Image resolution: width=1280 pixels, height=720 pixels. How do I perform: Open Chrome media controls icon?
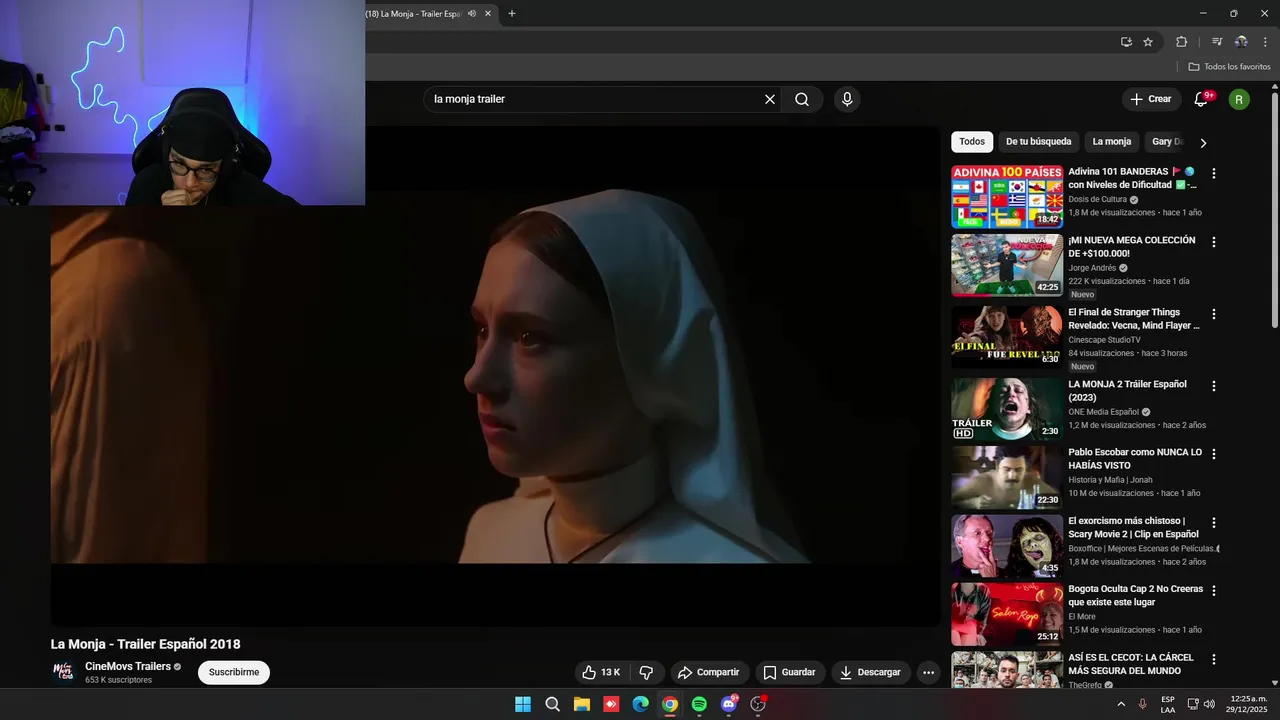pyautogui.click(x=1217, y=42)
